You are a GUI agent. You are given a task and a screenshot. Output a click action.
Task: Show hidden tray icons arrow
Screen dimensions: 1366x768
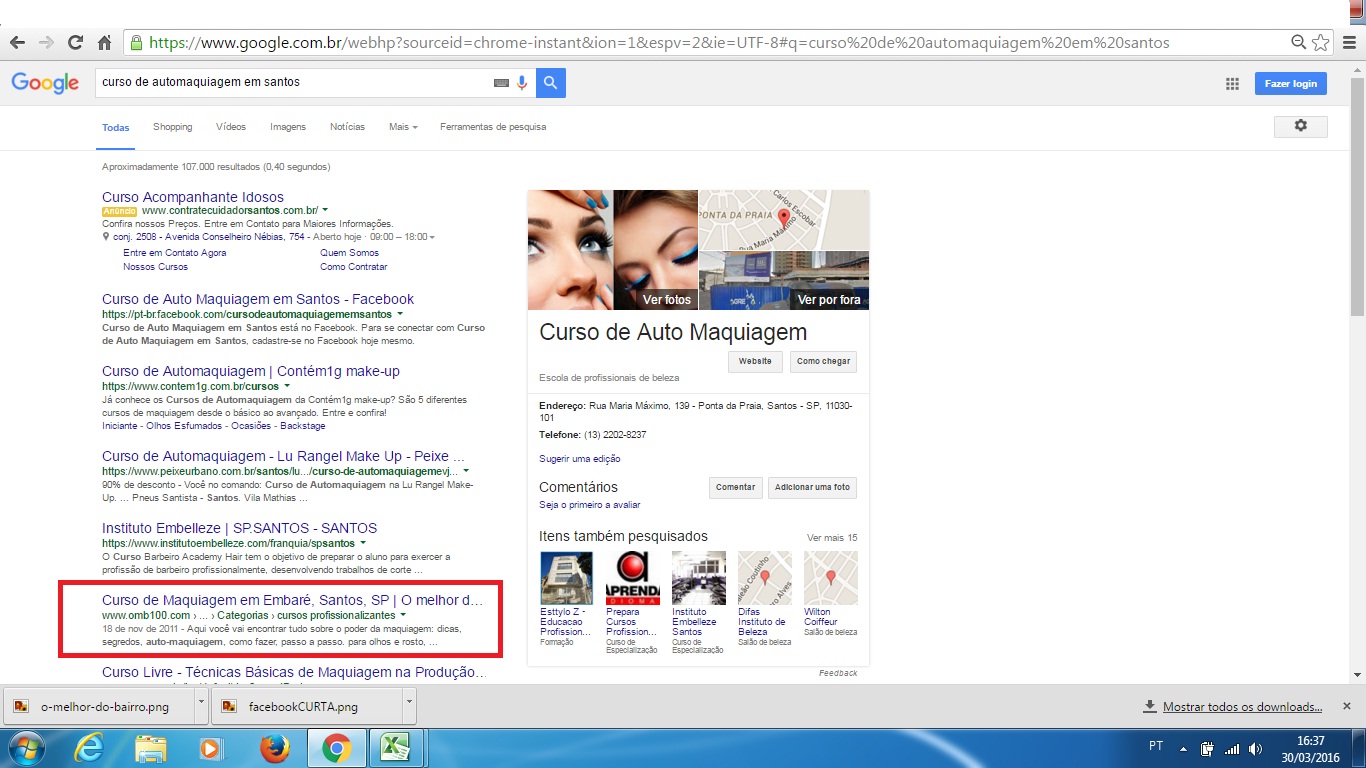click(x=1184, y=748)
